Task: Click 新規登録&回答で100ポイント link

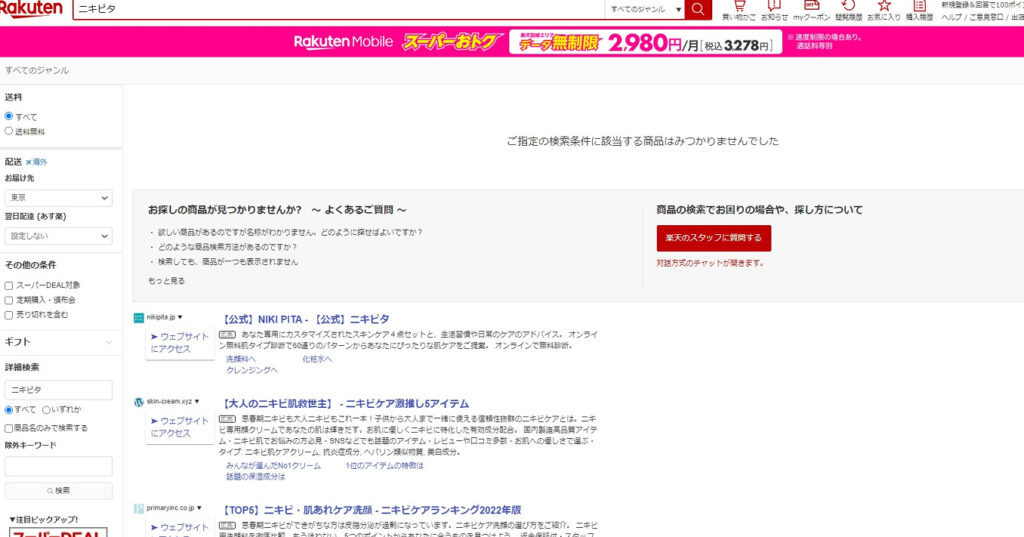Action: pos(982,5)
